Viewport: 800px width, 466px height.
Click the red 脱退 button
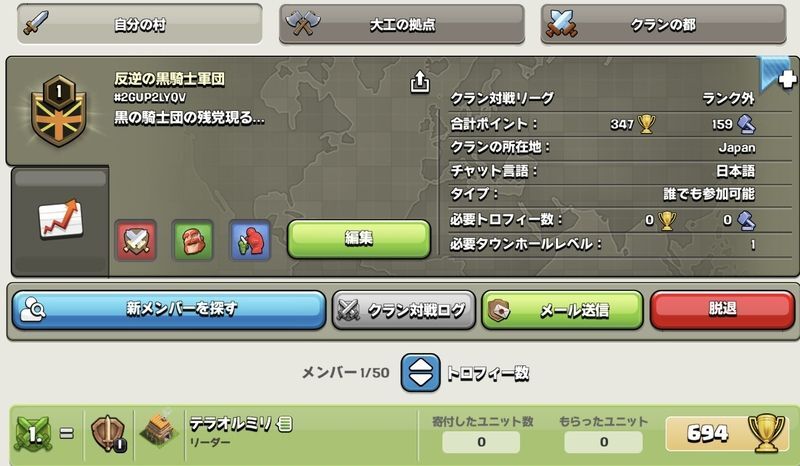(x=722, y=309)
